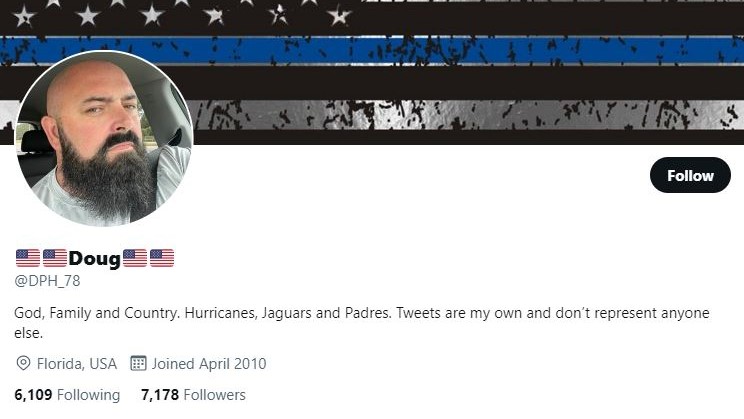
Task: Click the Joined April 2010 text
Action: 209,363
